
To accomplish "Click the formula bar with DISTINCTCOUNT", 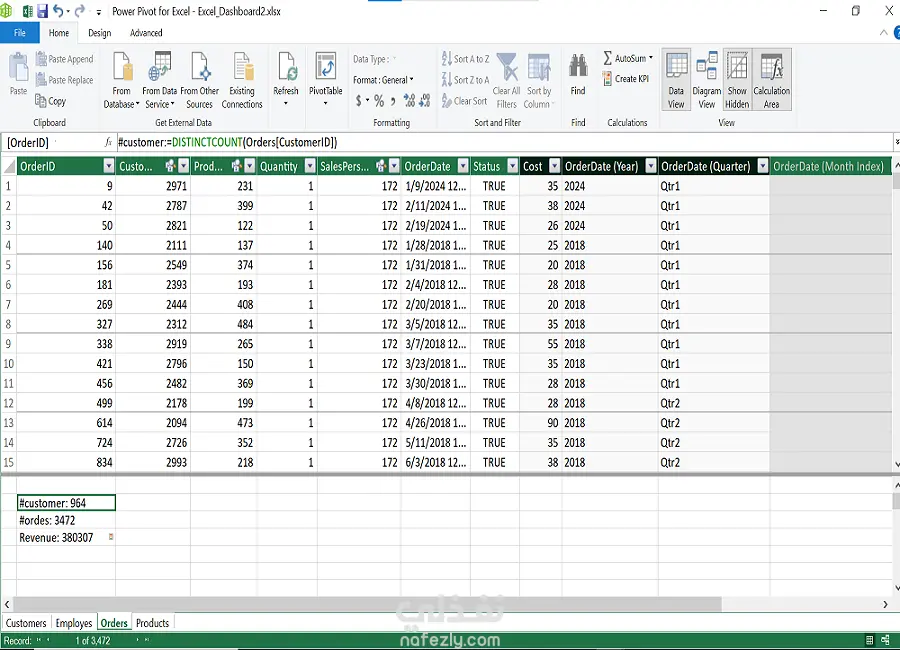I will pos(504,142).
